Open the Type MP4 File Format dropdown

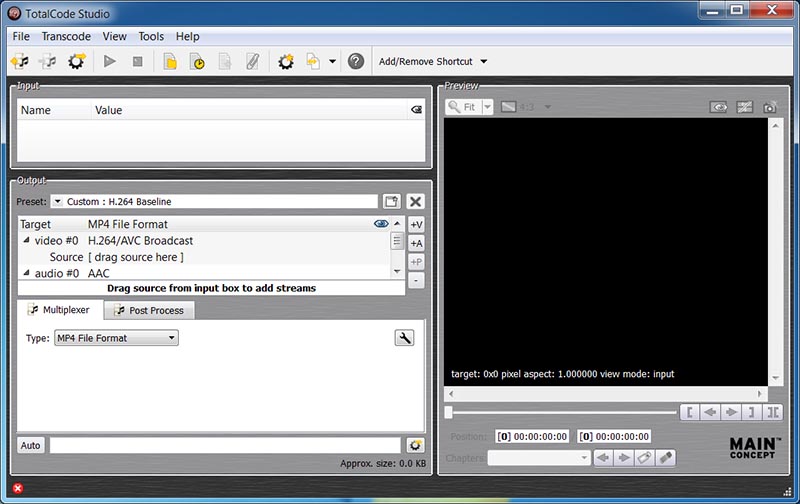coord(116,338)
